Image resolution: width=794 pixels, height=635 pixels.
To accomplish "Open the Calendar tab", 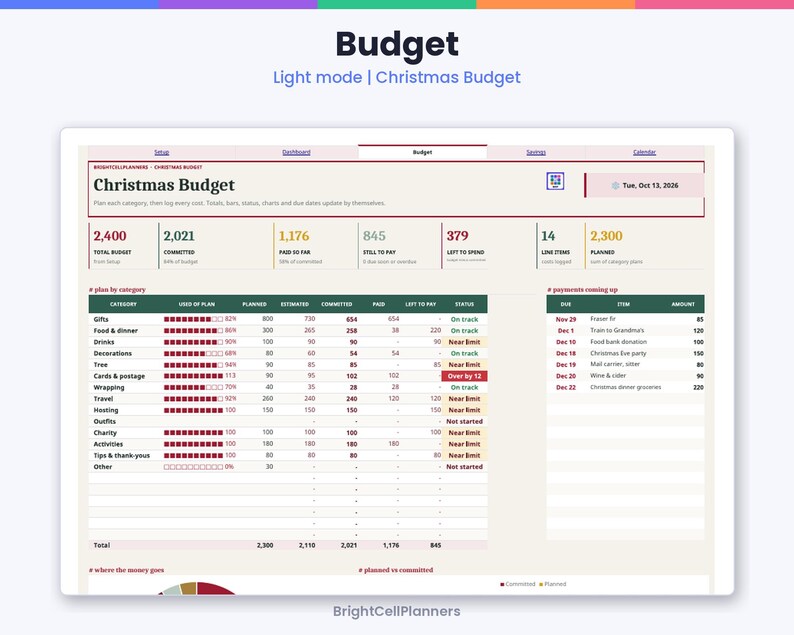I will click(644, 152).
